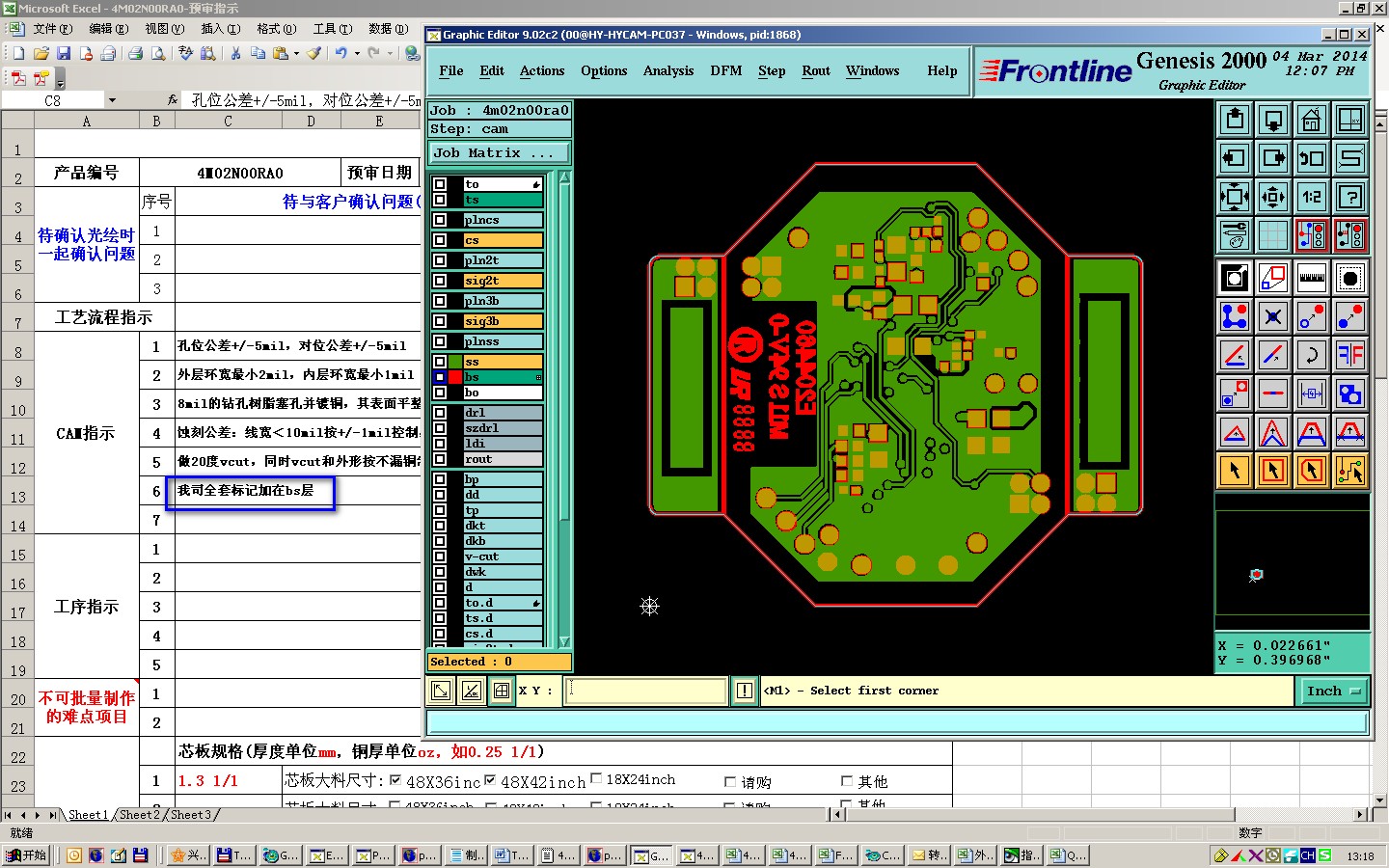Check the 18X24inch checkbox in Excel

click(596, 779)
